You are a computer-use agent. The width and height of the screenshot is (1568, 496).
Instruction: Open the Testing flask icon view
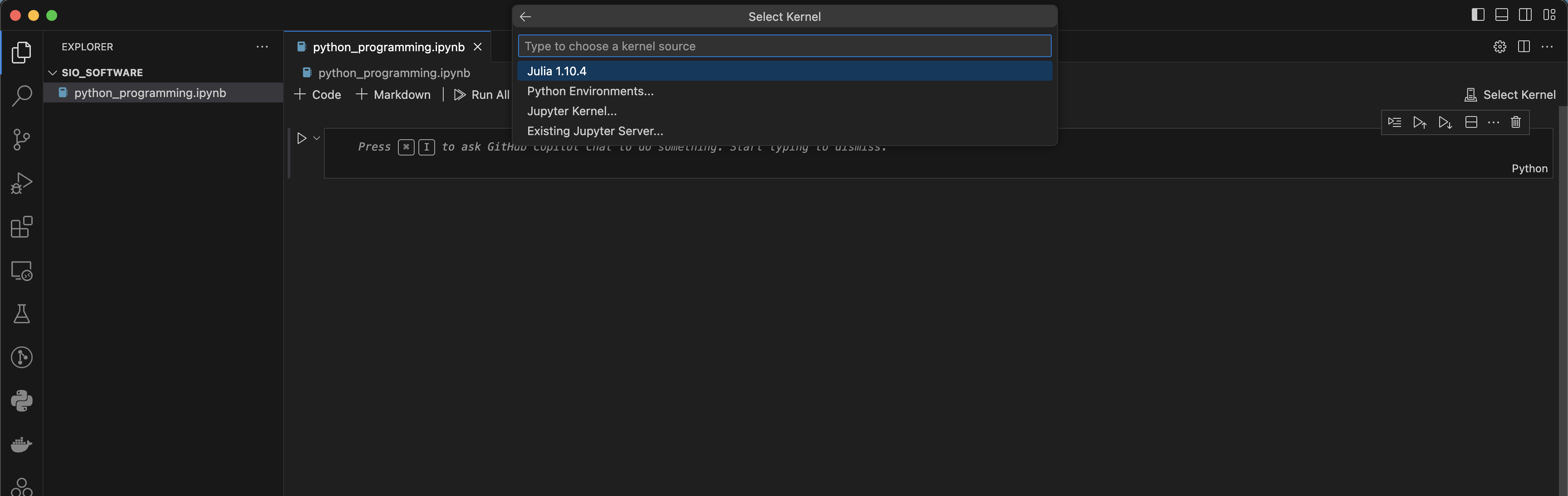22,313
